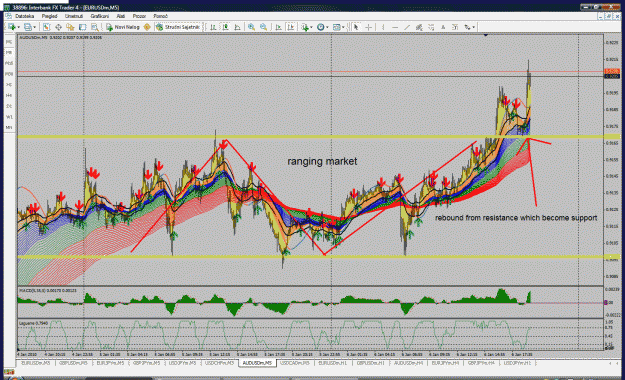Select the Fibonacci retracement tool

pyautogui.click(x=431, y=27)
